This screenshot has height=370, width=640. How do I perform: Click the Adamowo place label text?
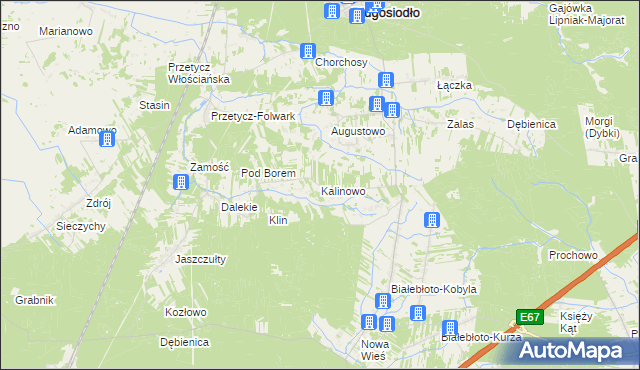(x=92, y=130)
